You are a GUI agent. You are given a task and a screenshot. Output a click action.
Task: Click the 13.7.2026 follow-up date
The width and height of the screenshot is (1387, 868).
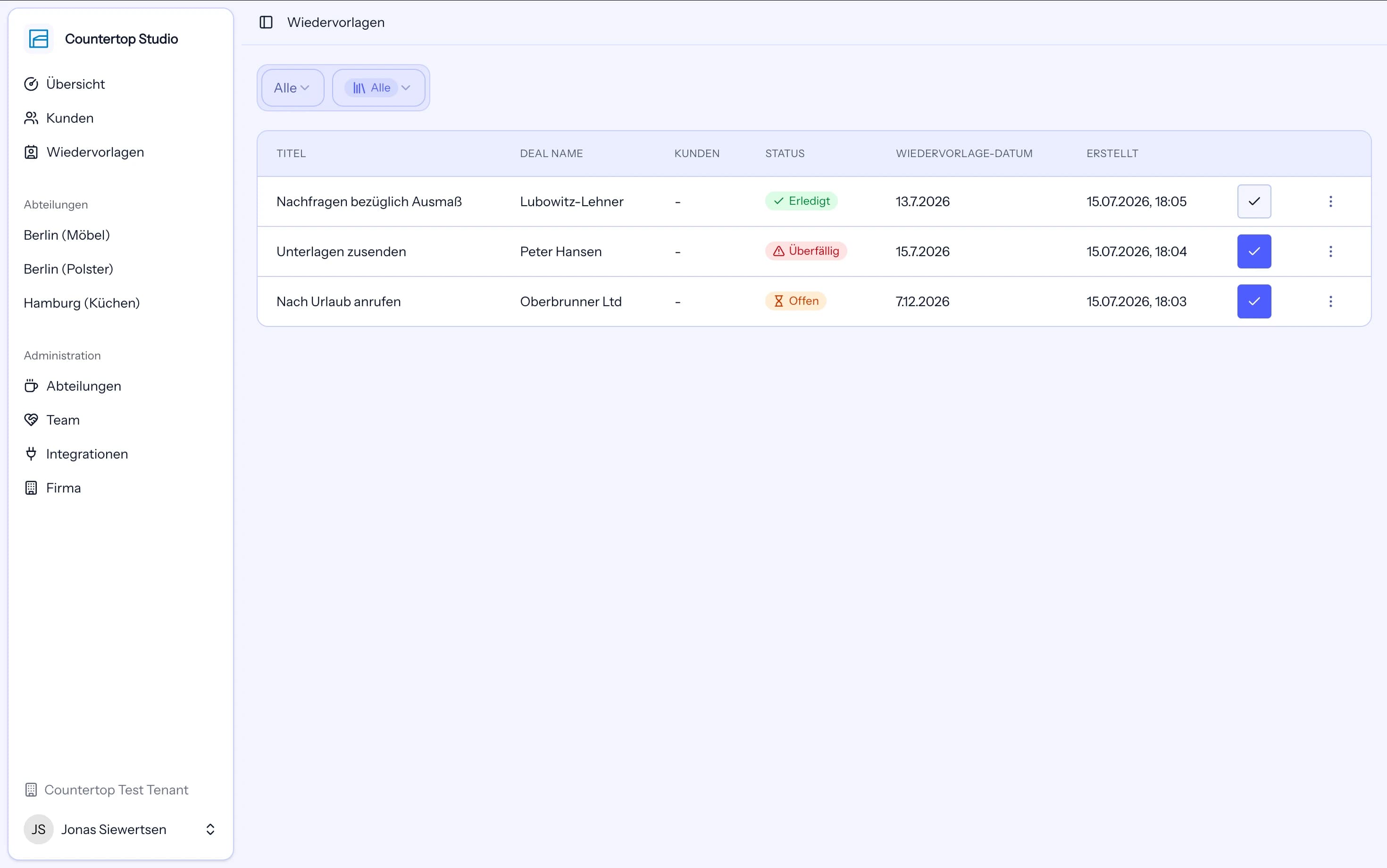[x=923, y=201]
